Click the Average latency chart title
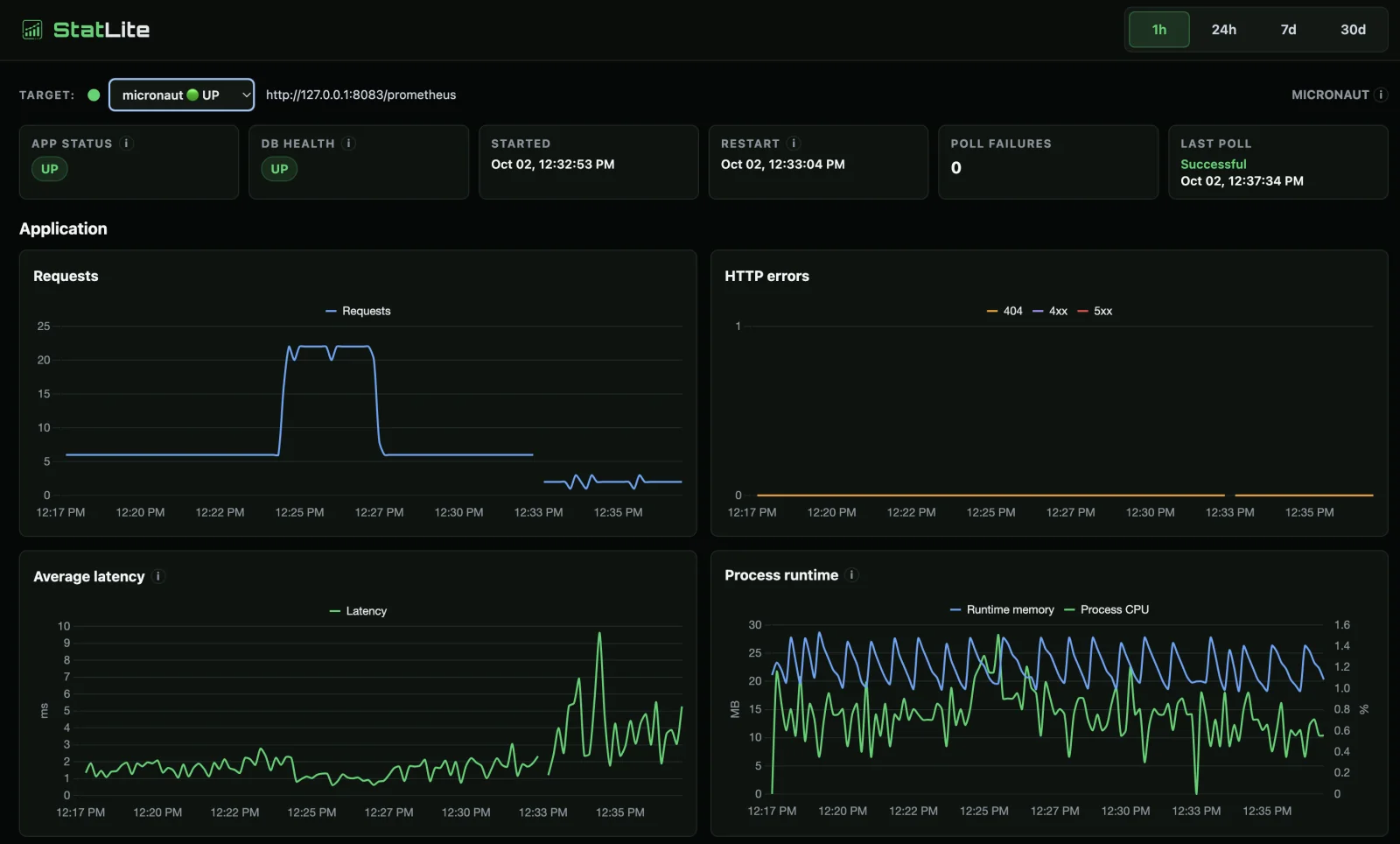The width and height of the screenshot is (1400, 844). pyautogui.click(x=89, y=576)
